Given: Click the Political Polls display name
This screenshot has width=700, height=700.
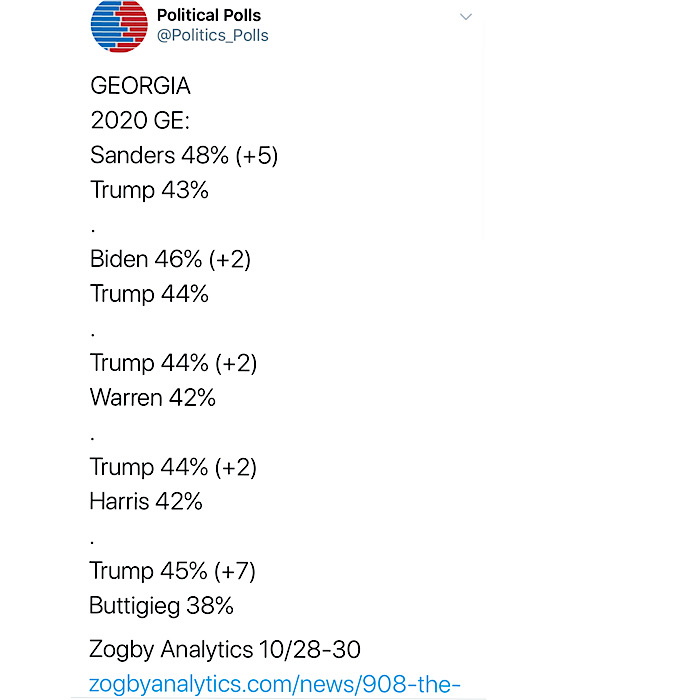Looking at the screenshot, I should [x=208, y=15].
